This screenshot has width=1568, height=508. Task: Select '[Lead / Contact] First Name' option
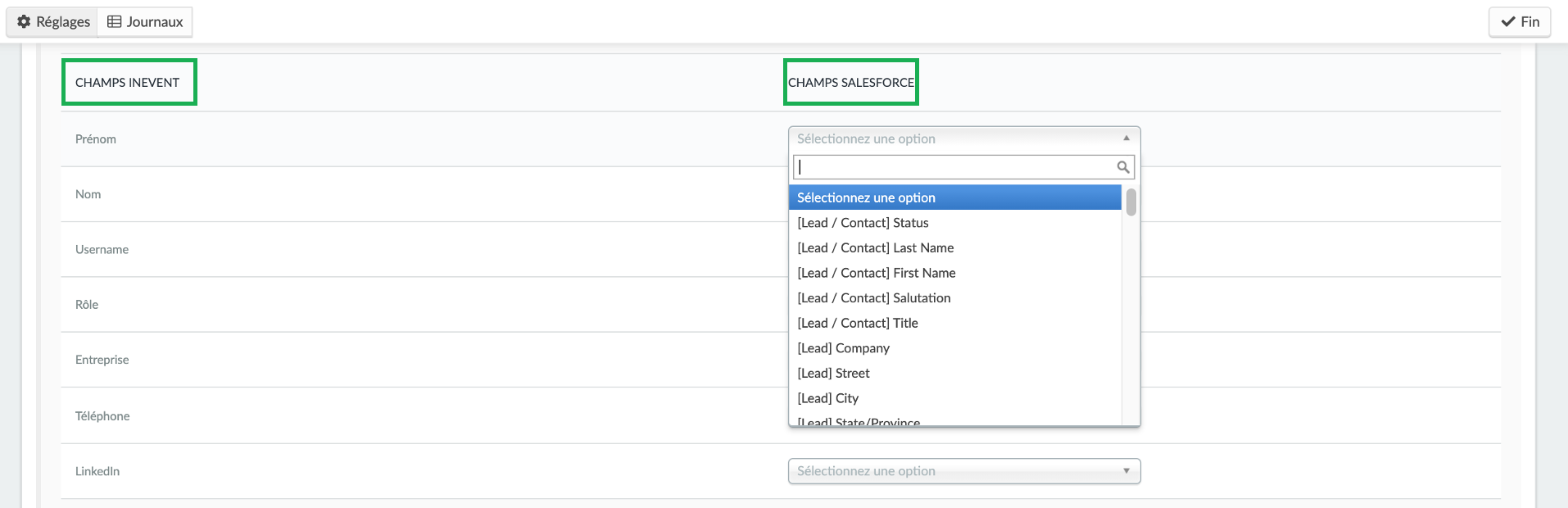[955, 273]
